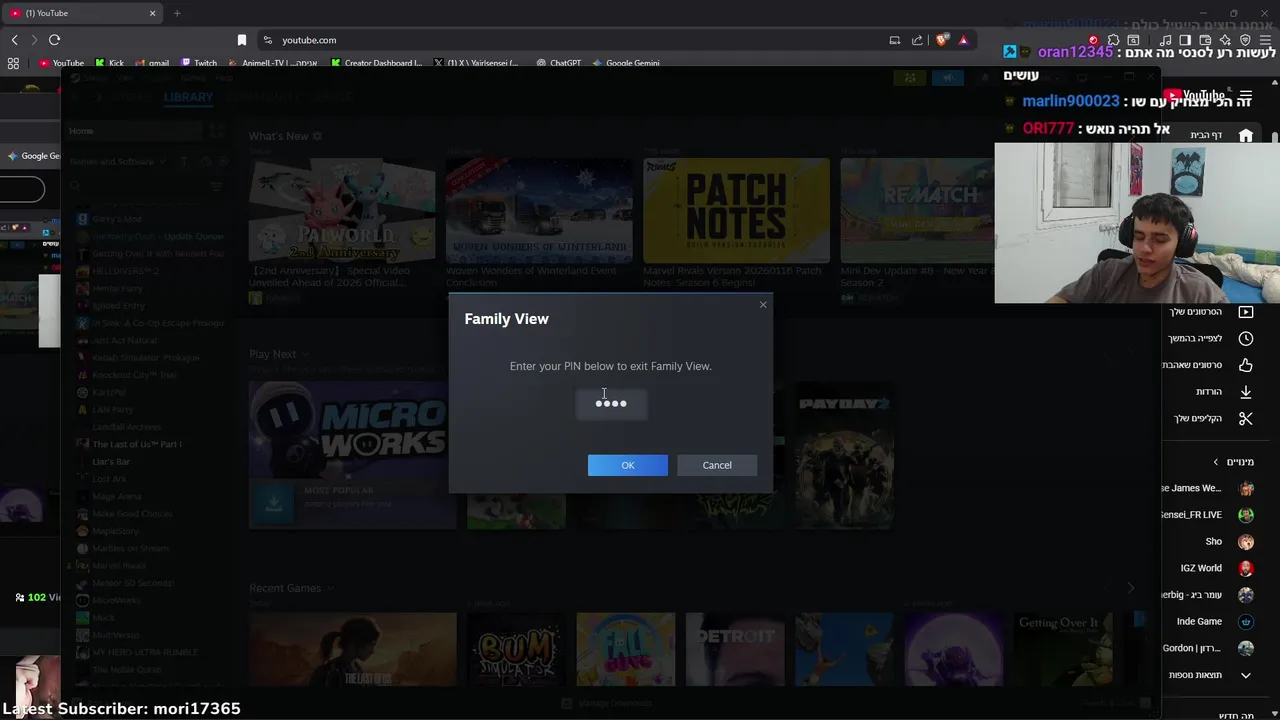Expand the subscriptions section chevron
Screen dimensions: 1280x720
[x=1216, y=462]
